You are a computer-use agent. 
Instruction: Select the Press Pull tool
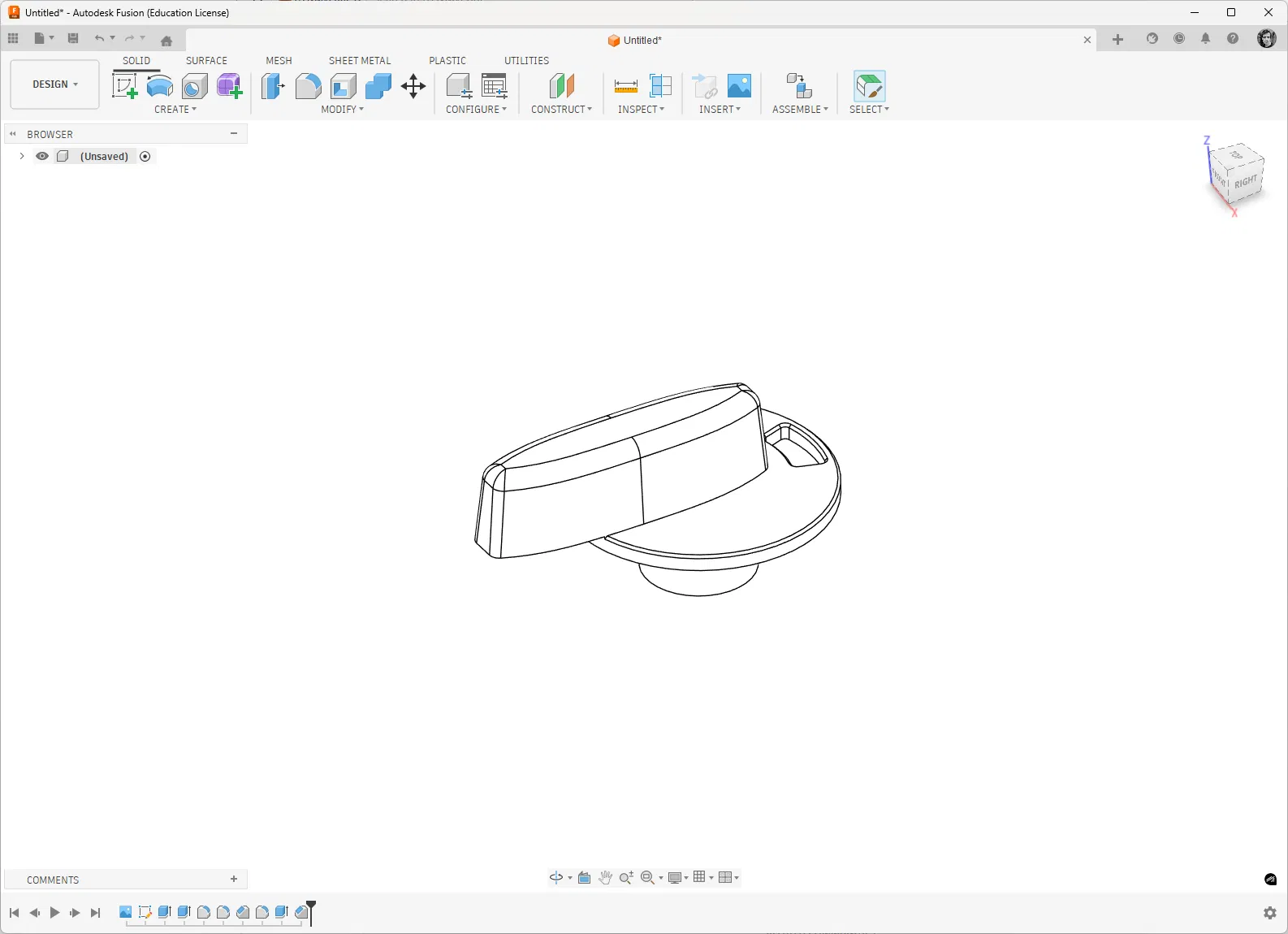click(273, 85)
